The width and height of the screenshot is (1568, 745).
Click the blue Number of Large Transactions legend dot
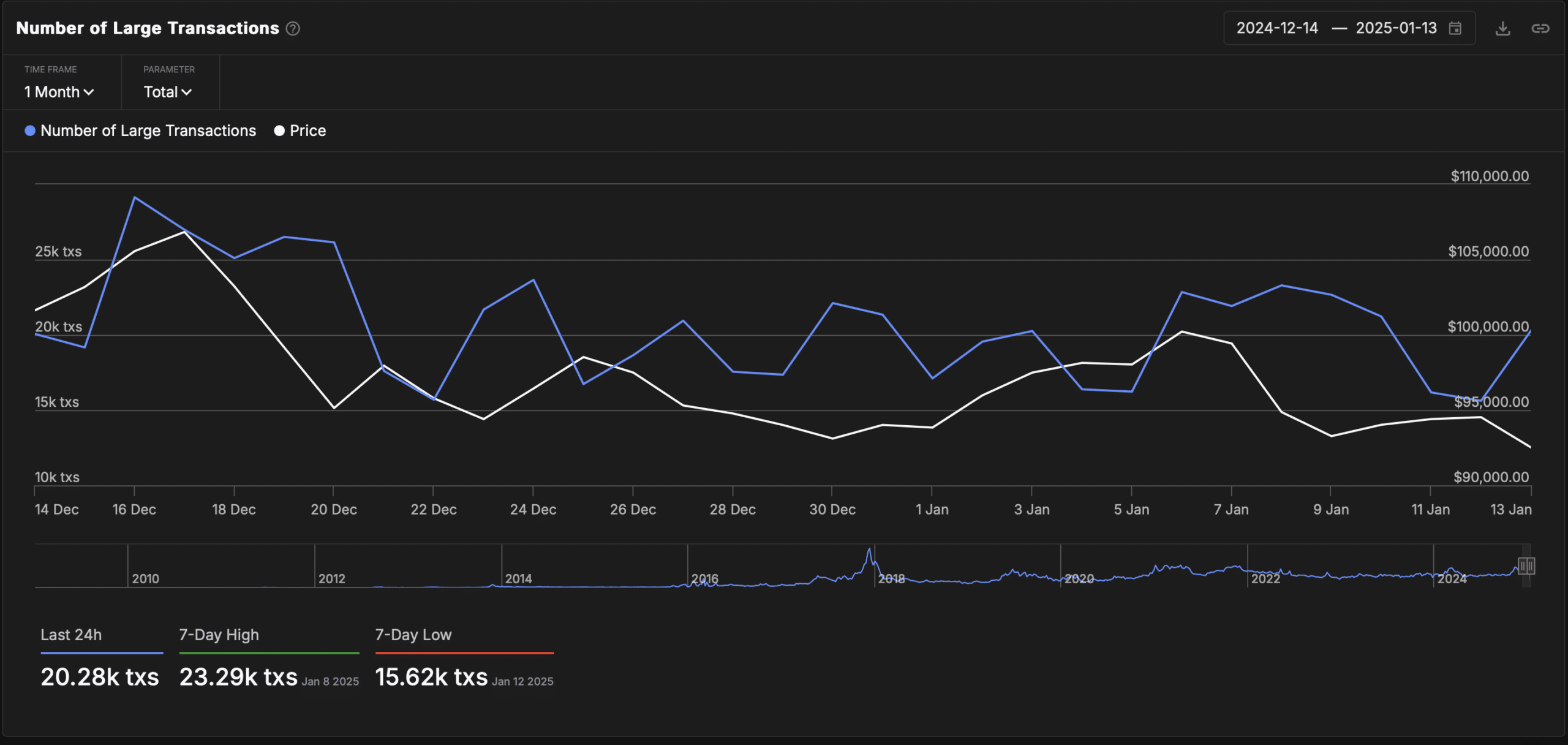29,130
